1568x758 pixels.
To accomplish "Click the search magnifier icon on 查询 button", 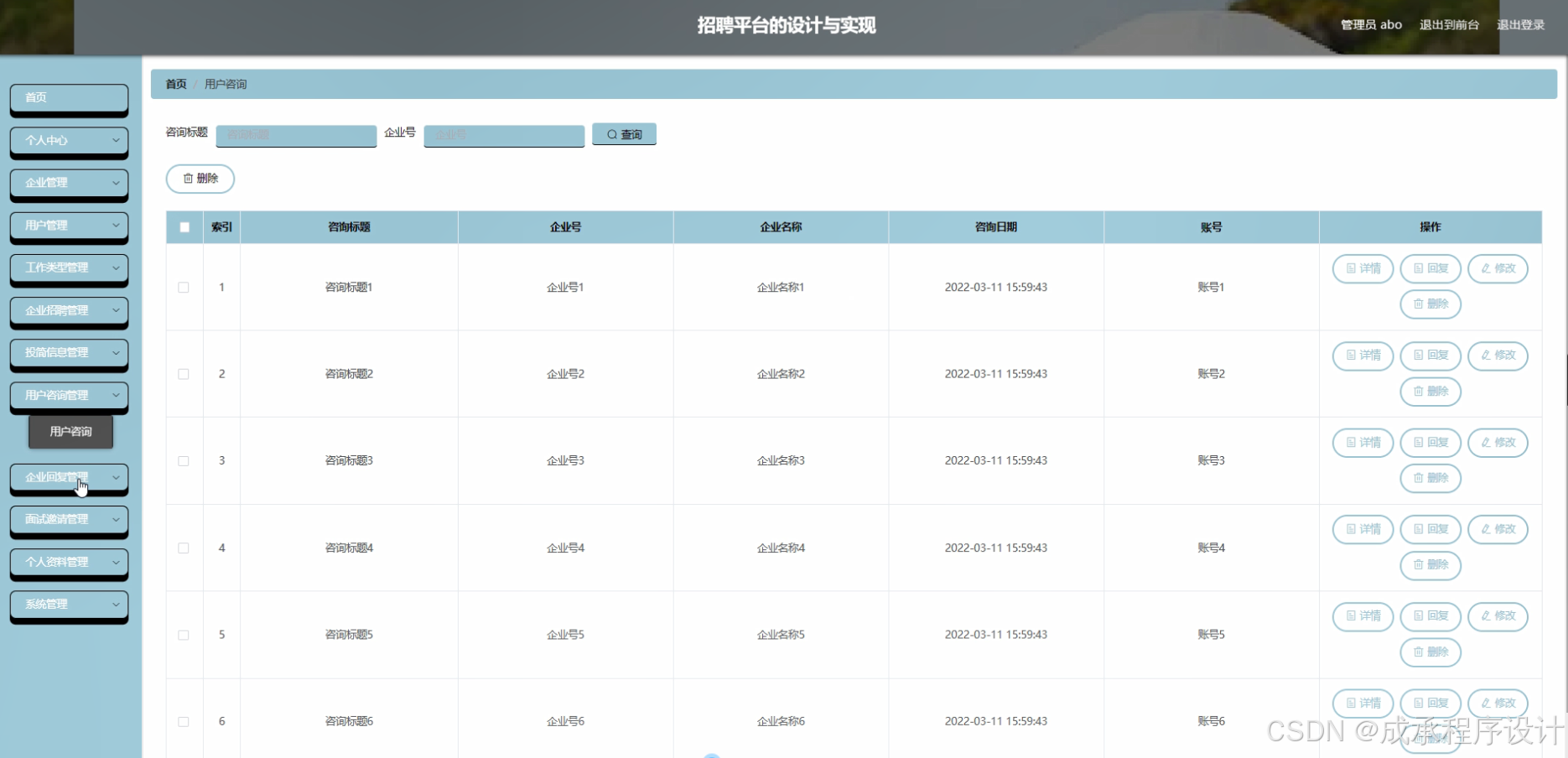I will 611,134.
